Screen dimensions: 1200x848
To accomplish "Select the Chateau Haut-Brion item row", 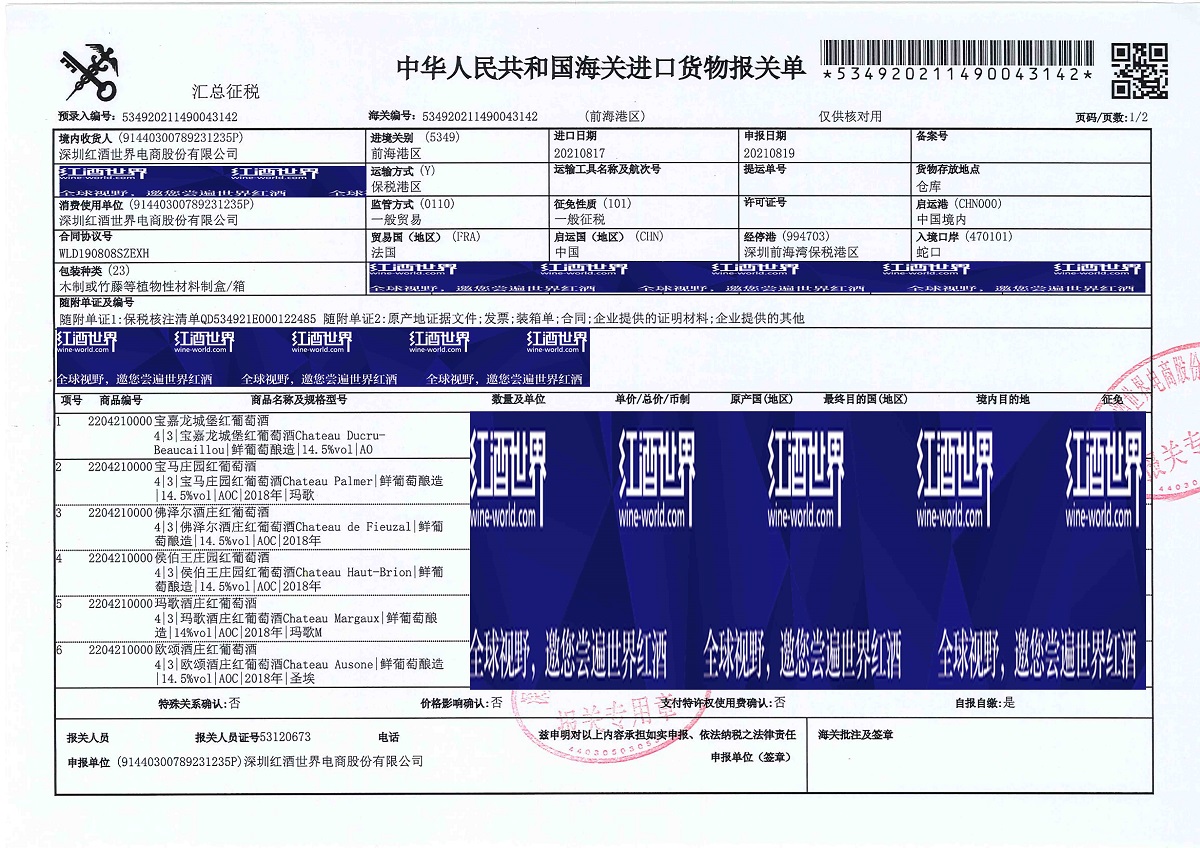I will coord(260,572).
